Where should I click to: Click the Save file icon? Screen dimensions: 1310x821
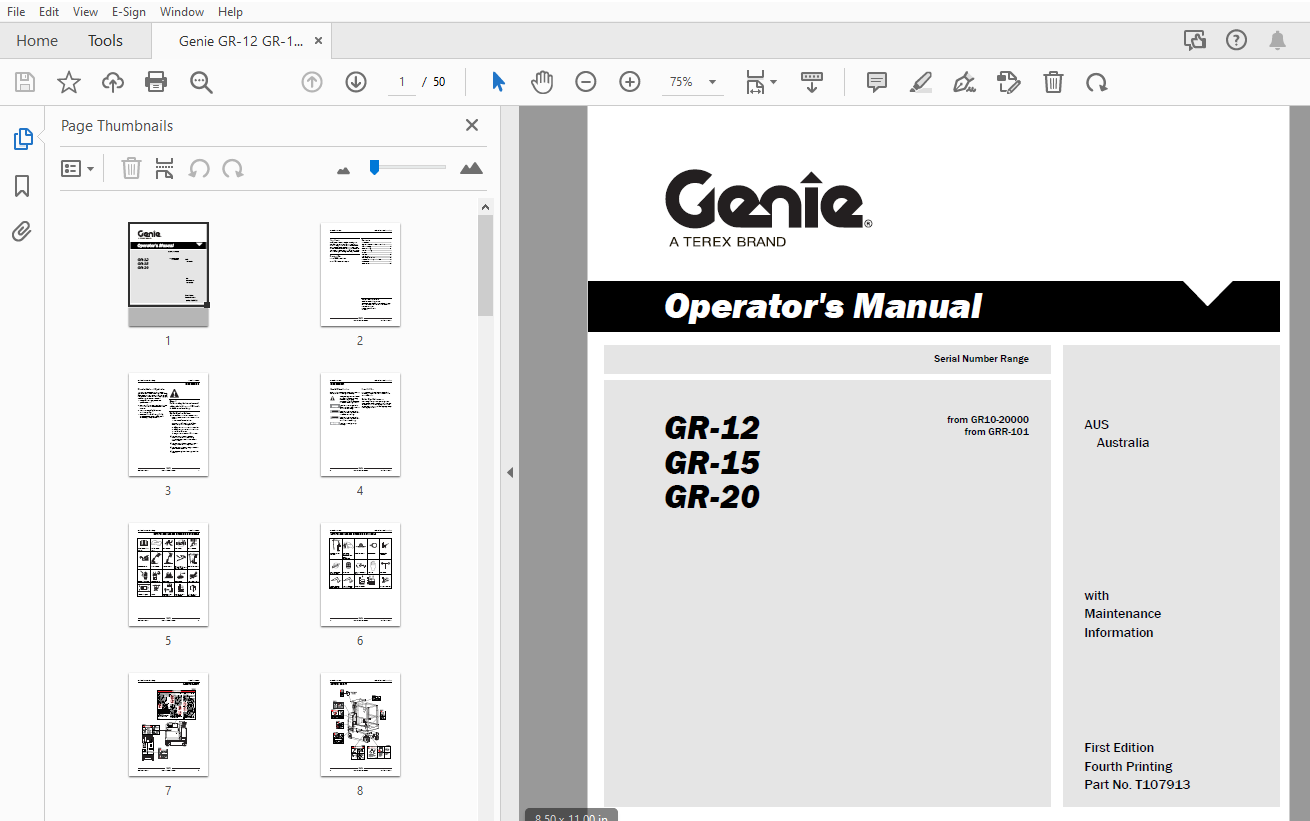click(25, 82)
